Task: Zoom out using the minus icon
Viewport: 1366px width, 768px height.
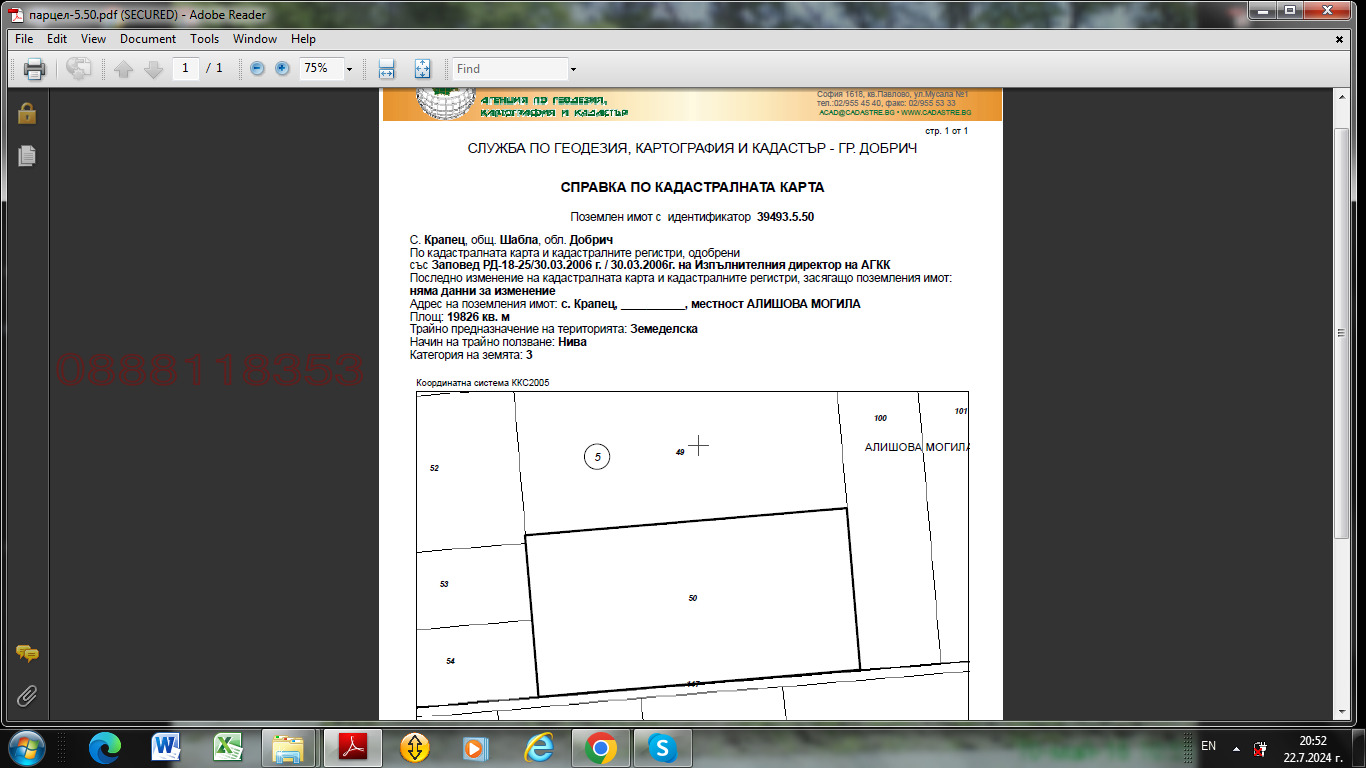Action: (258, 68)
